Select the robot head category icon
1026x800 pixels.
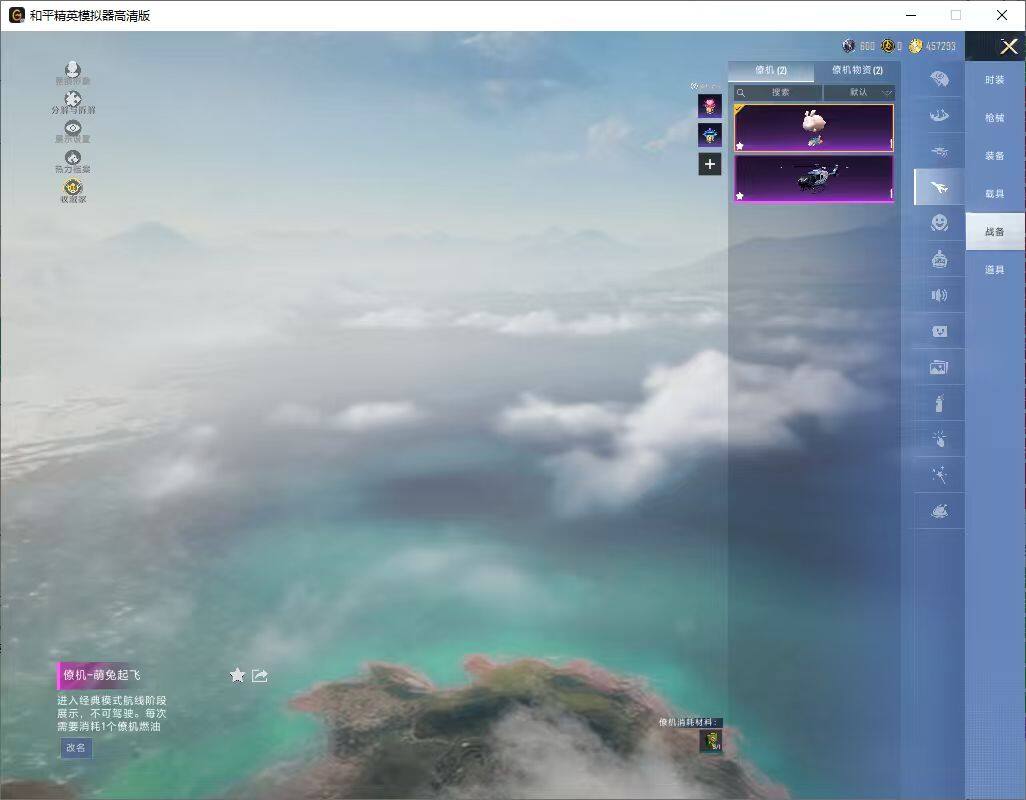[940, 260]
